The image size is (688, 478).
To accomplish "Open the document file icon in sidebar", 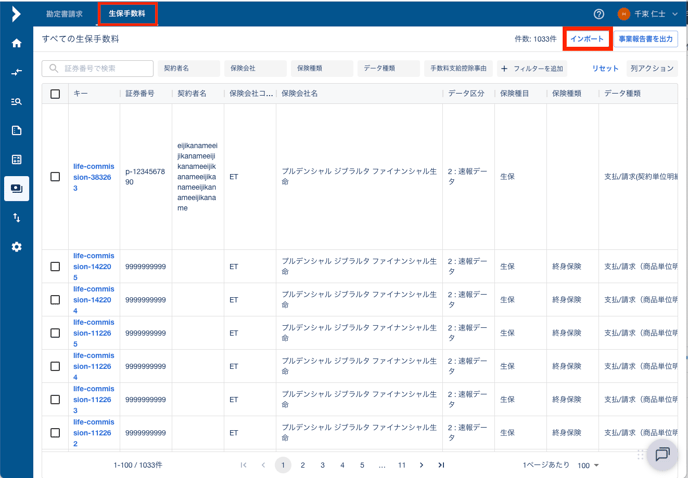I will pos(16,131).
